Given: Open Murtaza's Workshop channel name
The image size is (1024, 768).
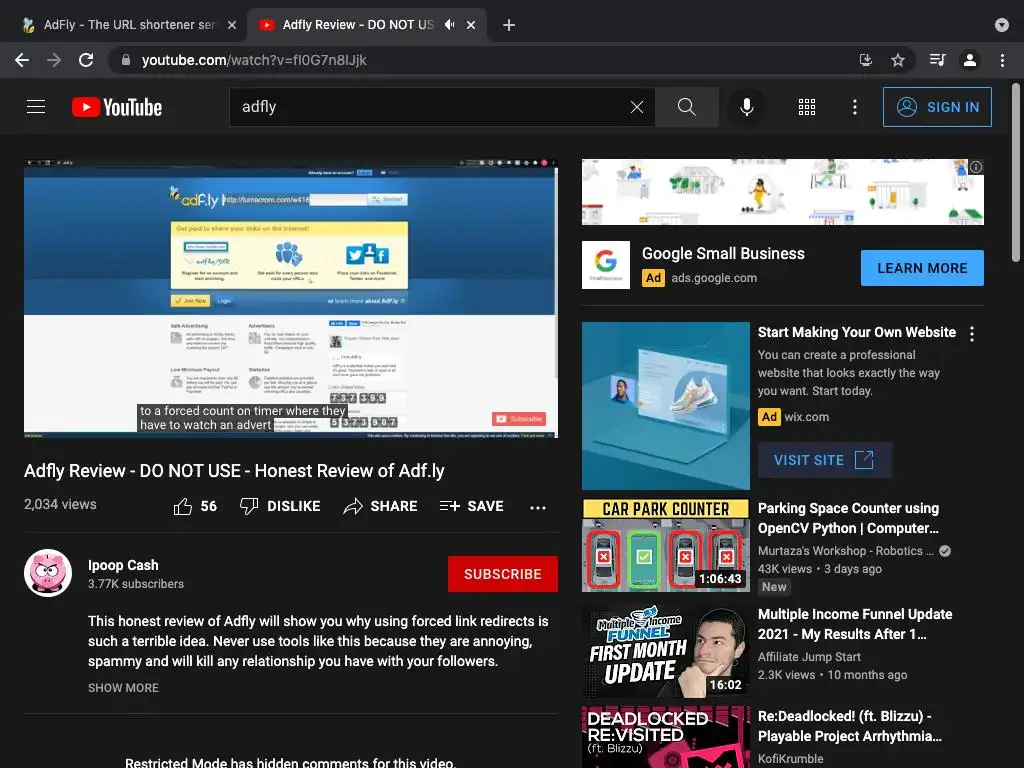Looking at the screenshot, I should (x=846, y=551).
